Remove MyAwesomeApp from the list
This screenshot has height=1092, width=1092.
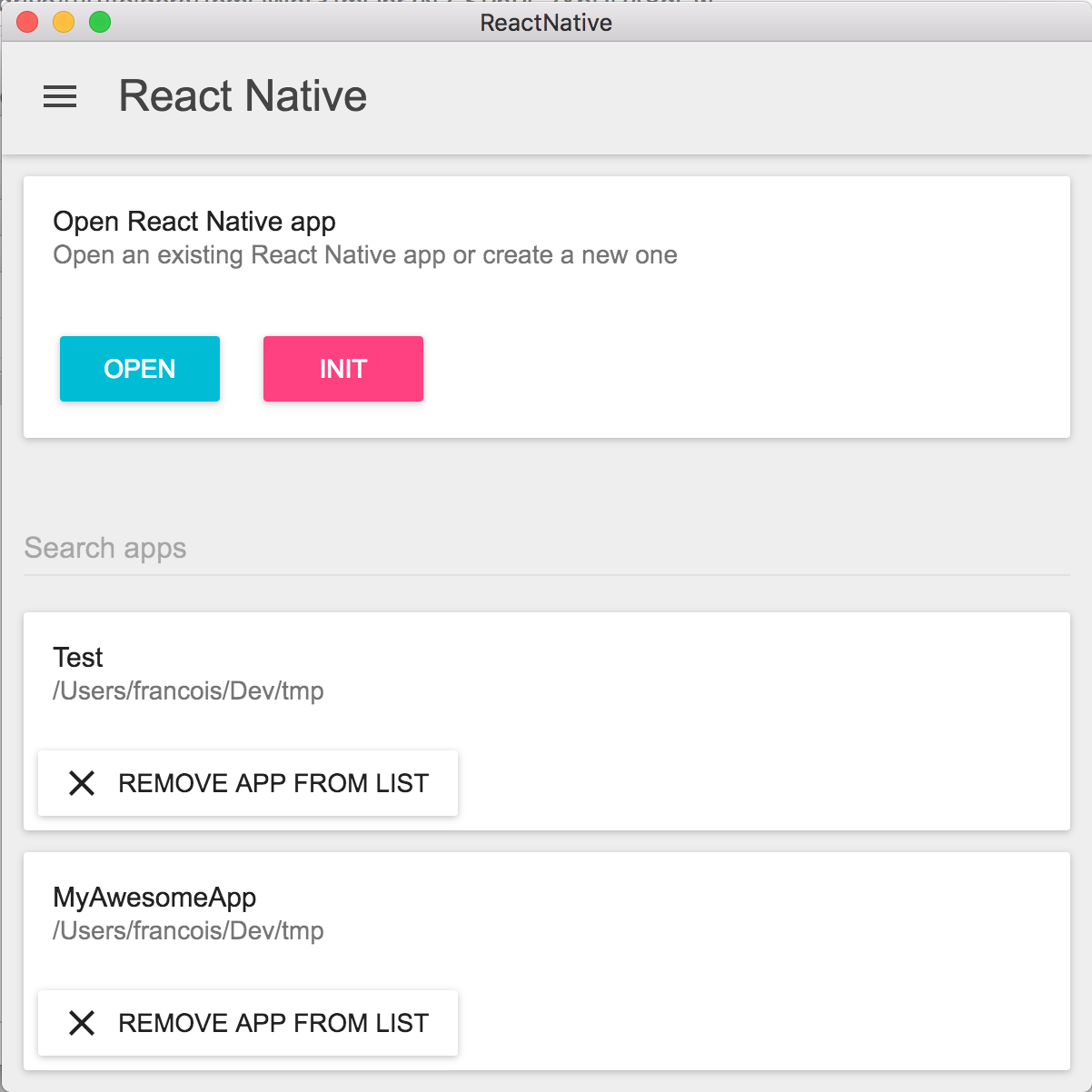(x=248, y=1023)
